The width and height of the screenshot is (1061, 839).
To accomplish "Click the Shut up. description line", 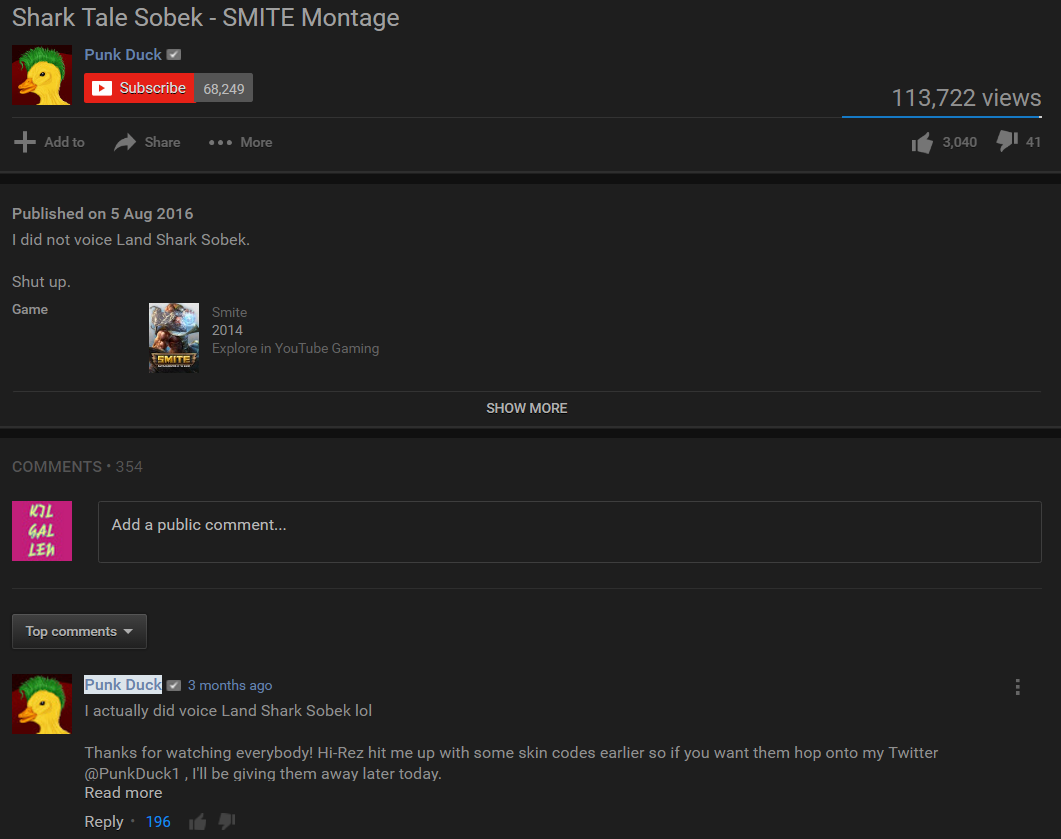I will [x=41, y=281].
